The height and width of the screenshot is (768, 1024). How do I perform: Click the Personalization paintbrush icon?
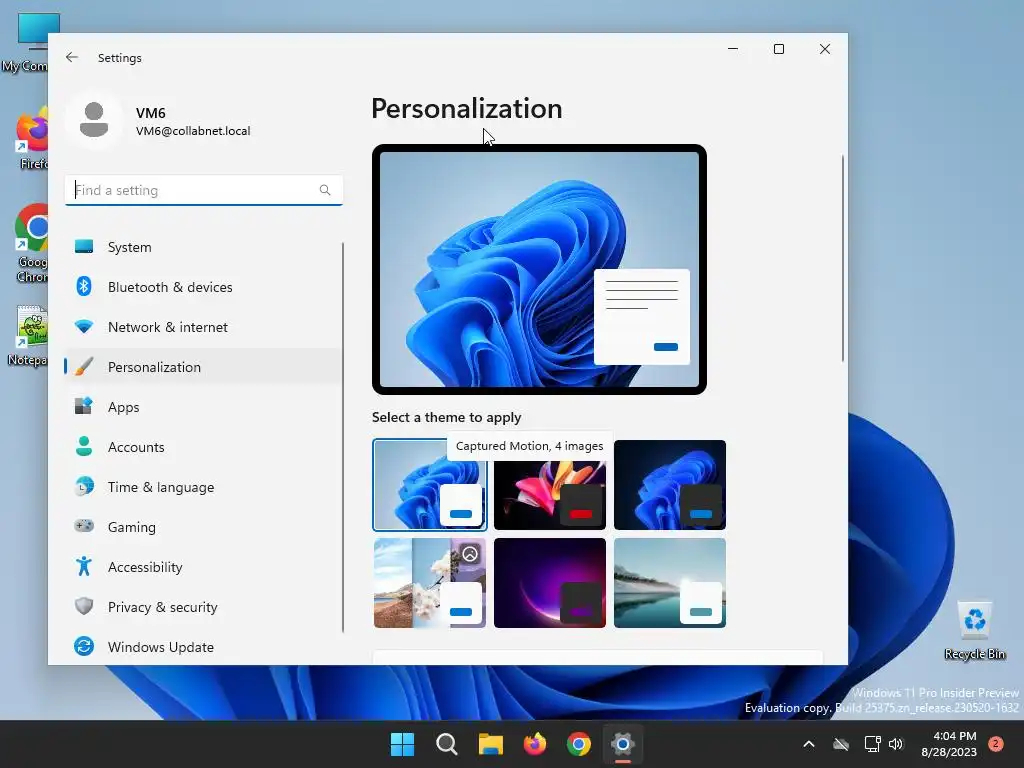click(x=84, y=366)
